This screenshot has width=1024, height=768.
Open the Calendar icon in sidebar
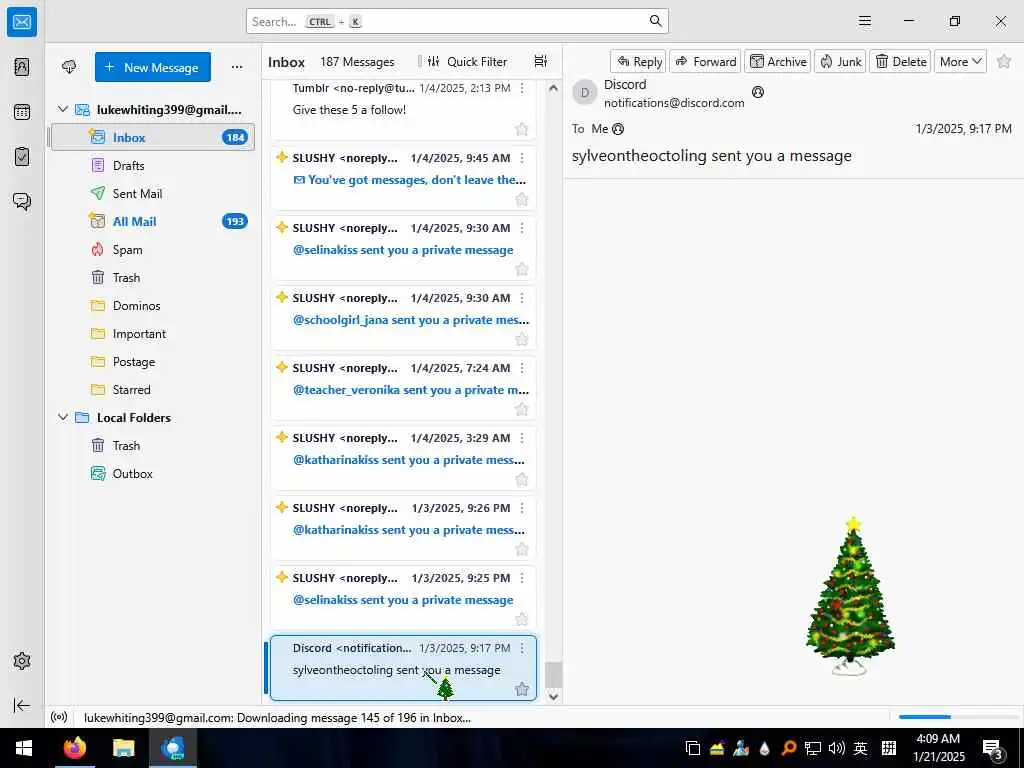[x=22, y=112]
